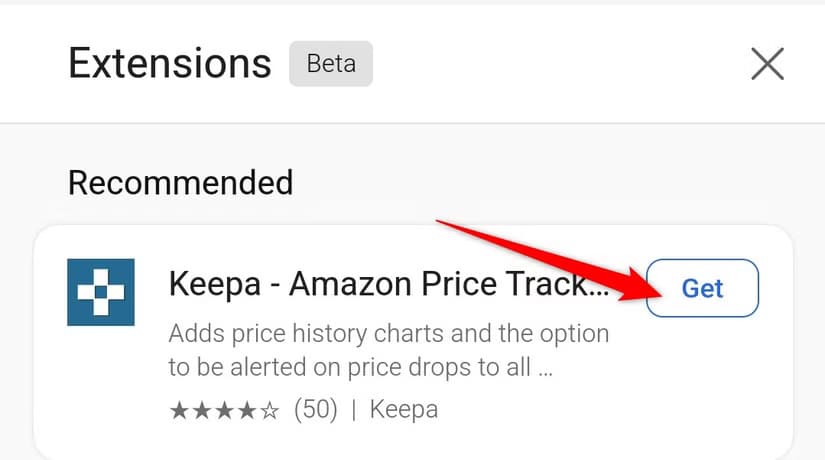Click the Keepa extension logo icon

pyautogui.click(x=101, y=292)
